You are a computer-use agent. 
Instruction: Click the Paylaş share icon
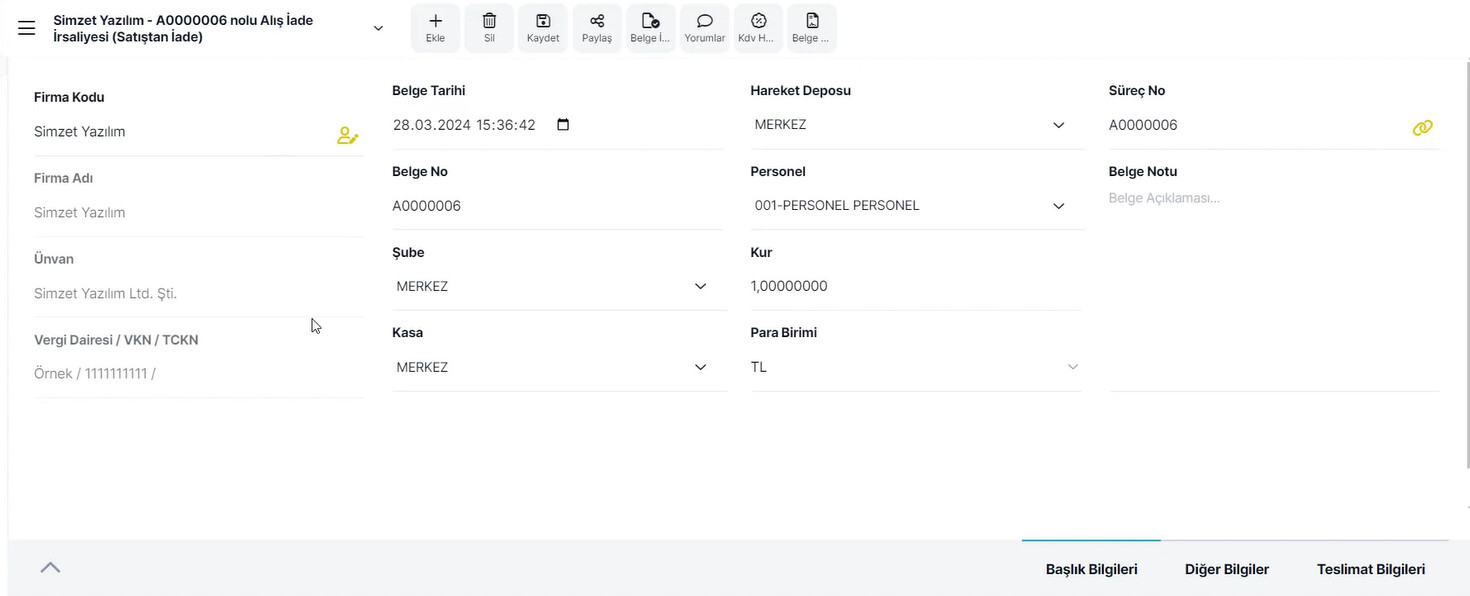597,21
